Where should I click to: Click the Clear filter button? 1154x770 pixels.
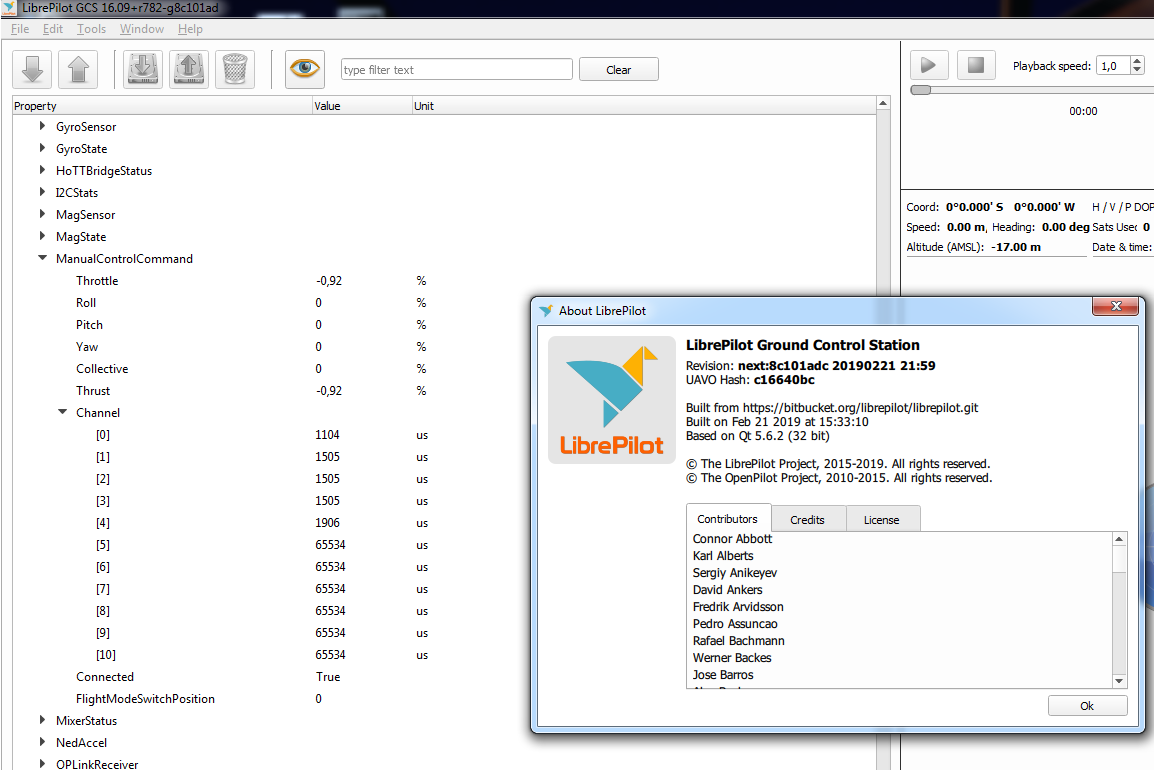tap(618, 70)
